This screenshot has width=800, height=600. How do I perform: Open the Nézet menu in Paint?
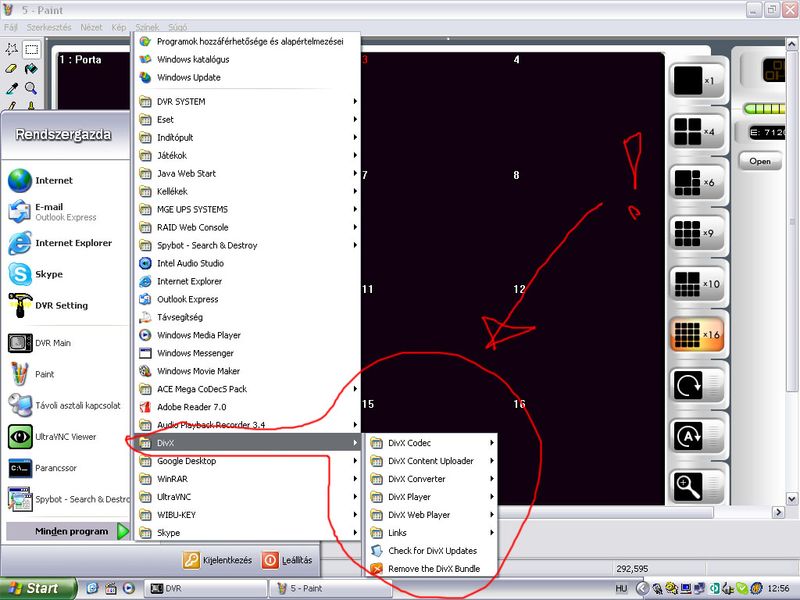[91, 28]
